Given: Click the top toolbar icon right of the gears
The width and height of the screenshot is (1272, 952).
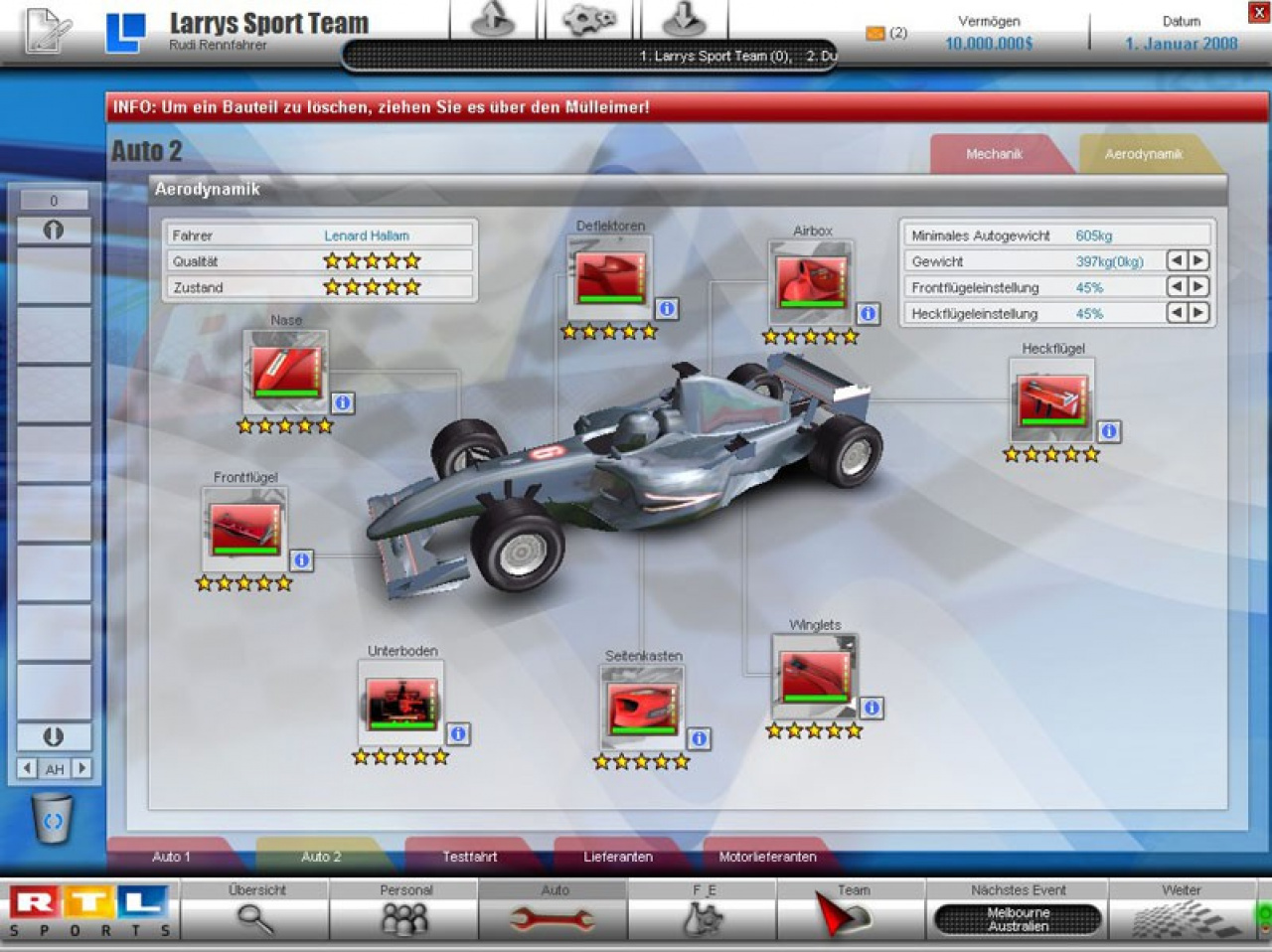Looking at the screenshot, I should pyautogui.click(x=685, y=20).
